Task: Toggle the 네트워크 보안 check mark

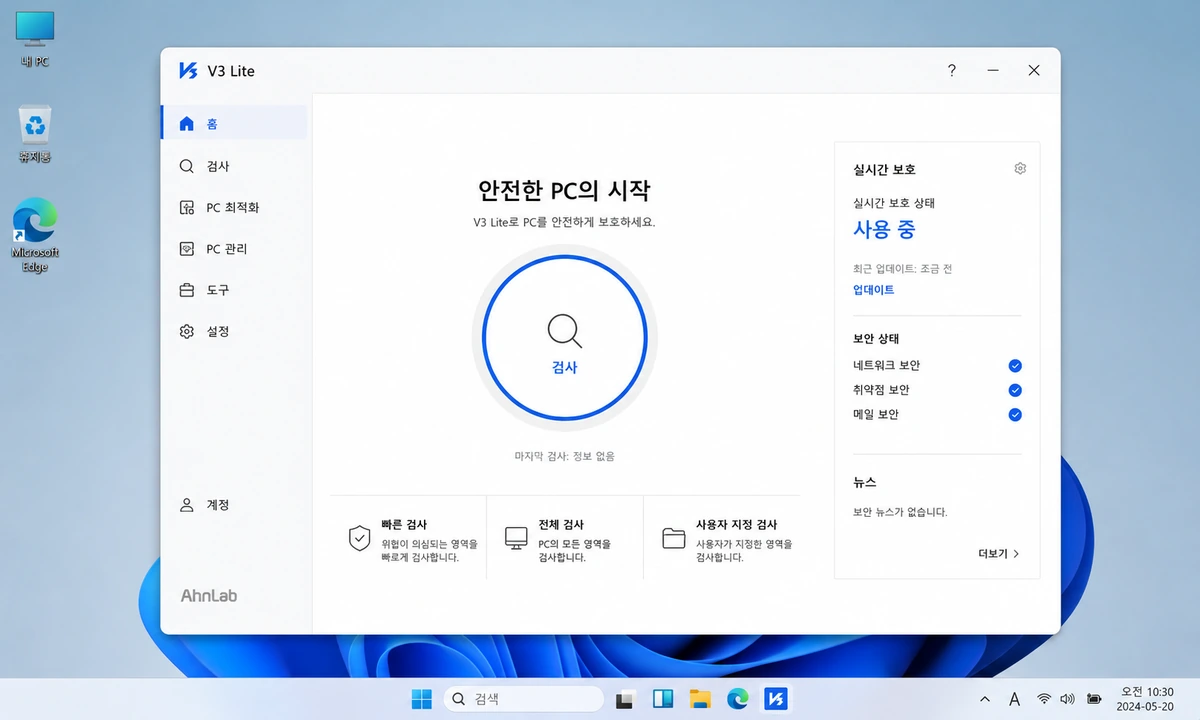Action: coord(1015,366)
